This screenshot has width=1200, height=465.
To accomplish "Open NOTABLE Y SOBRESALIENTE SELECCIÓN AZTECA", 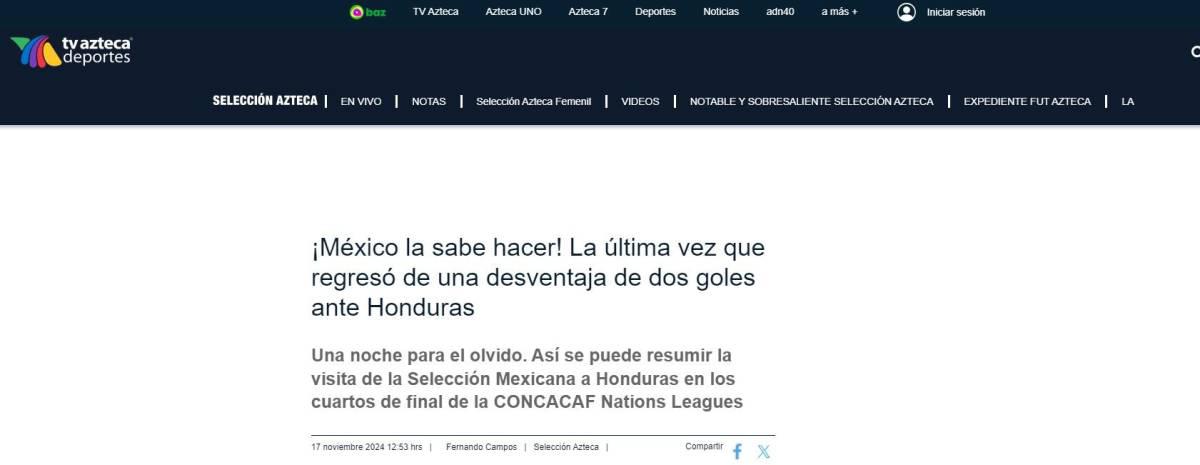I will (812, 101).
